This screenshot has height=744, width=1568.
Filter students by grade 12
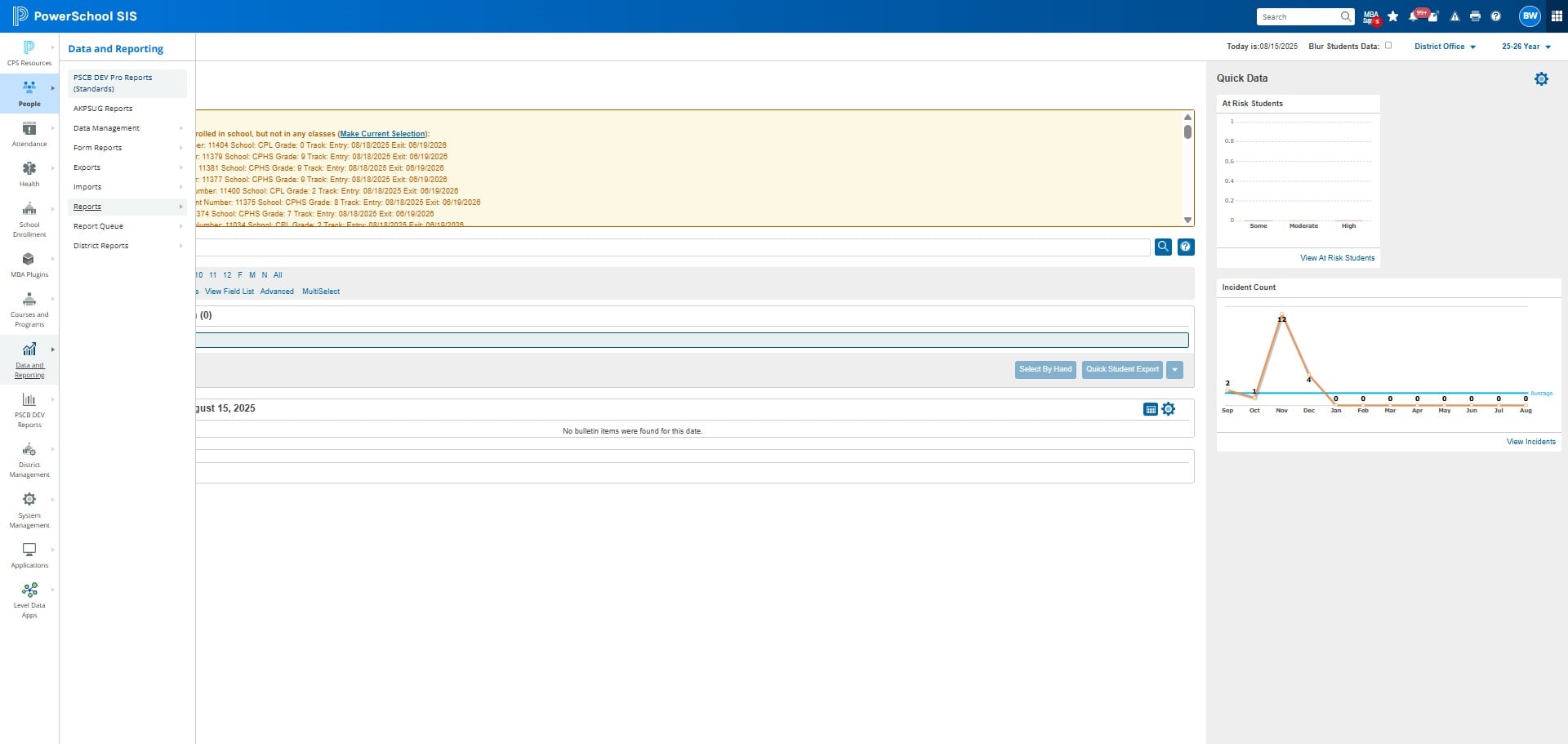point(227,275)
